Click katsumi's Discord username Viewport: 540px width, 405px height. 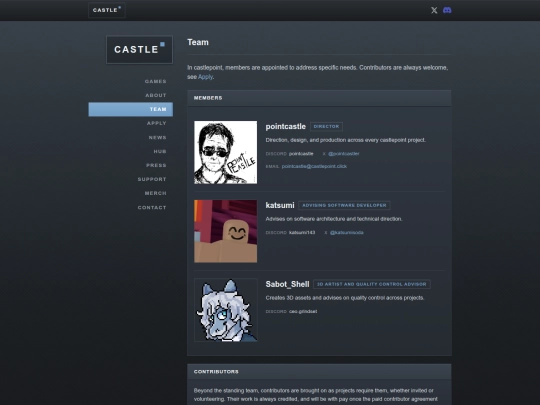click(302, 232)
